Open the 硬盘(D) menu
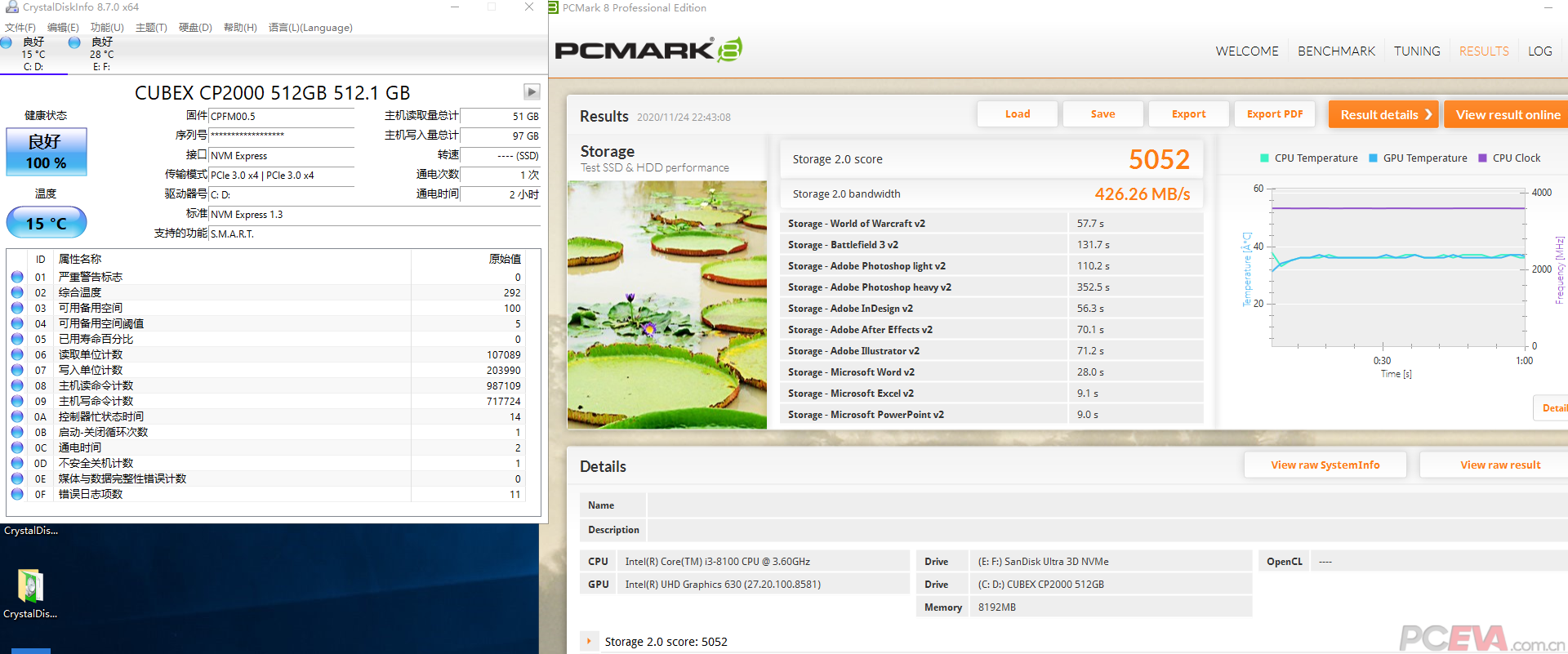Screen dimensions: 1568x654 [x=195, y=28]
